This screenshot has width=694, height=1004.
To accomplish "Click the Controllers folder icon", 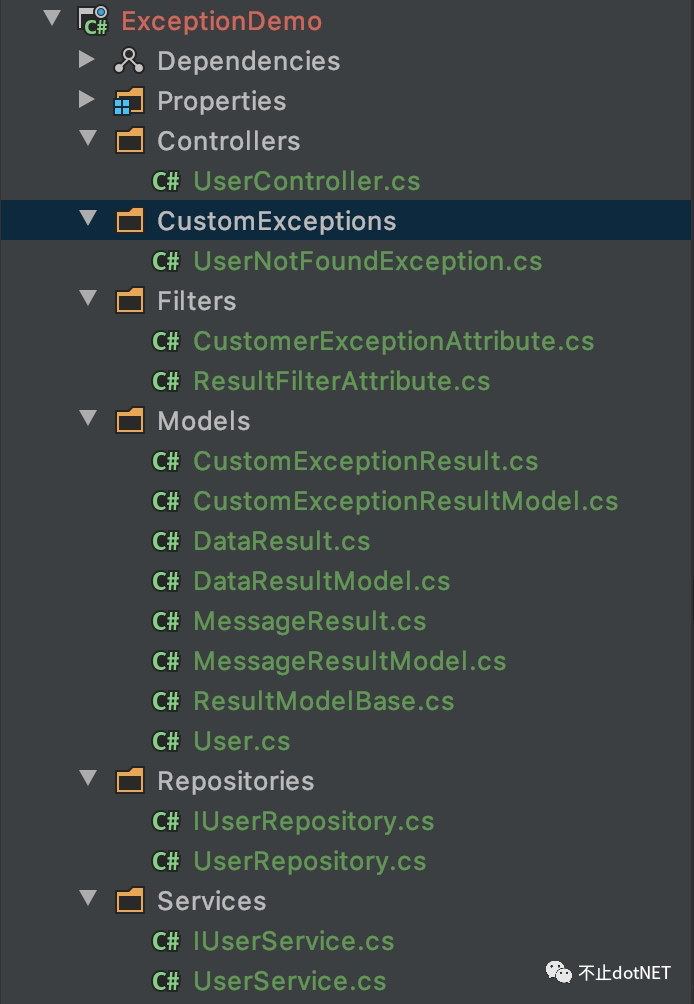I will (130, 141).
